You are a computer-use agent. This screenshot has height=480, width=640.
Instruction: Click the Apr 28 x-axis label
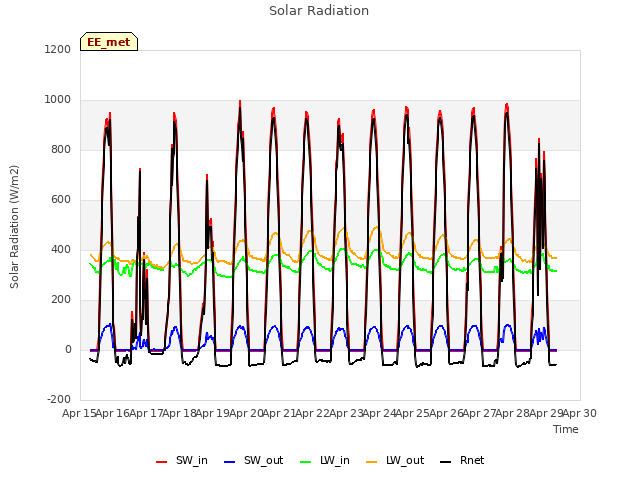coord(513,413)
